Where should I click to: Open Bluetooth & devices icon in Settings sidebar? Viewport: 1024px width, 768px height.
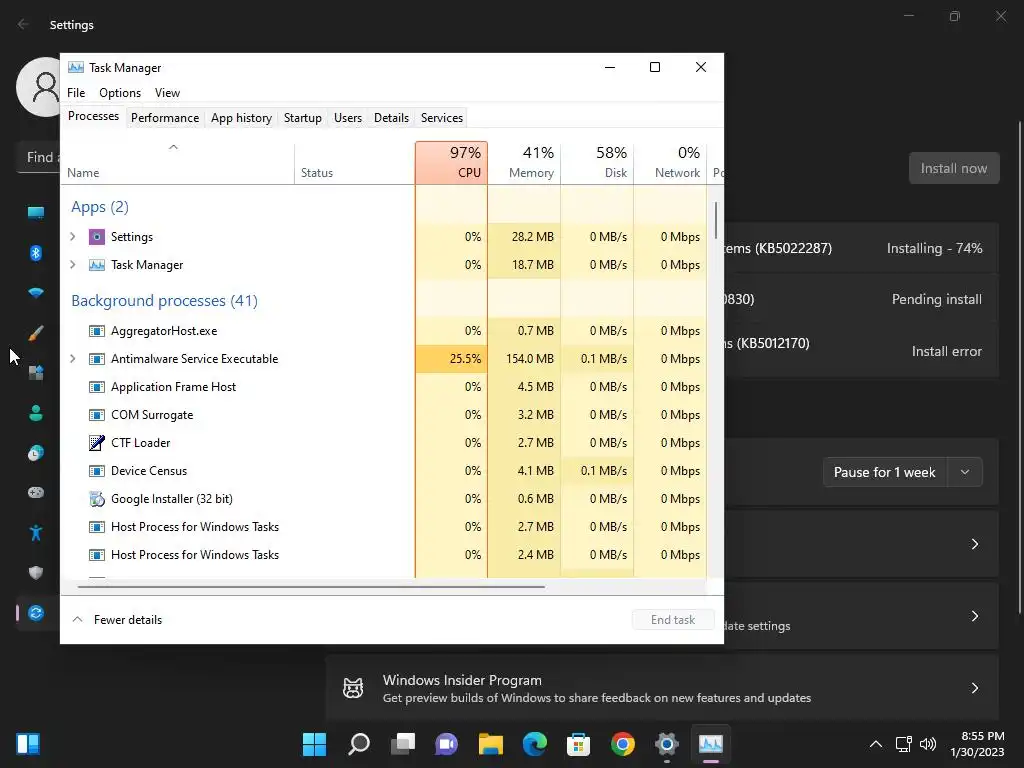pos(36,253)
